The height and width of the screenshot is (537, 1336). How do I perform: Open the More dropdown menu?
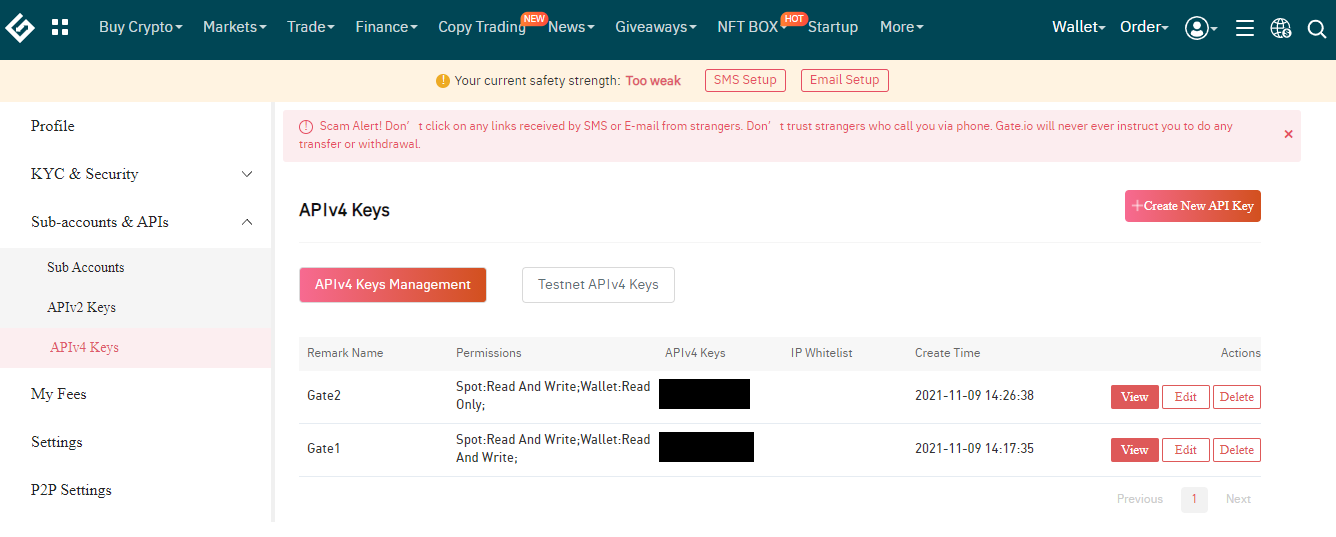[902, 27]
